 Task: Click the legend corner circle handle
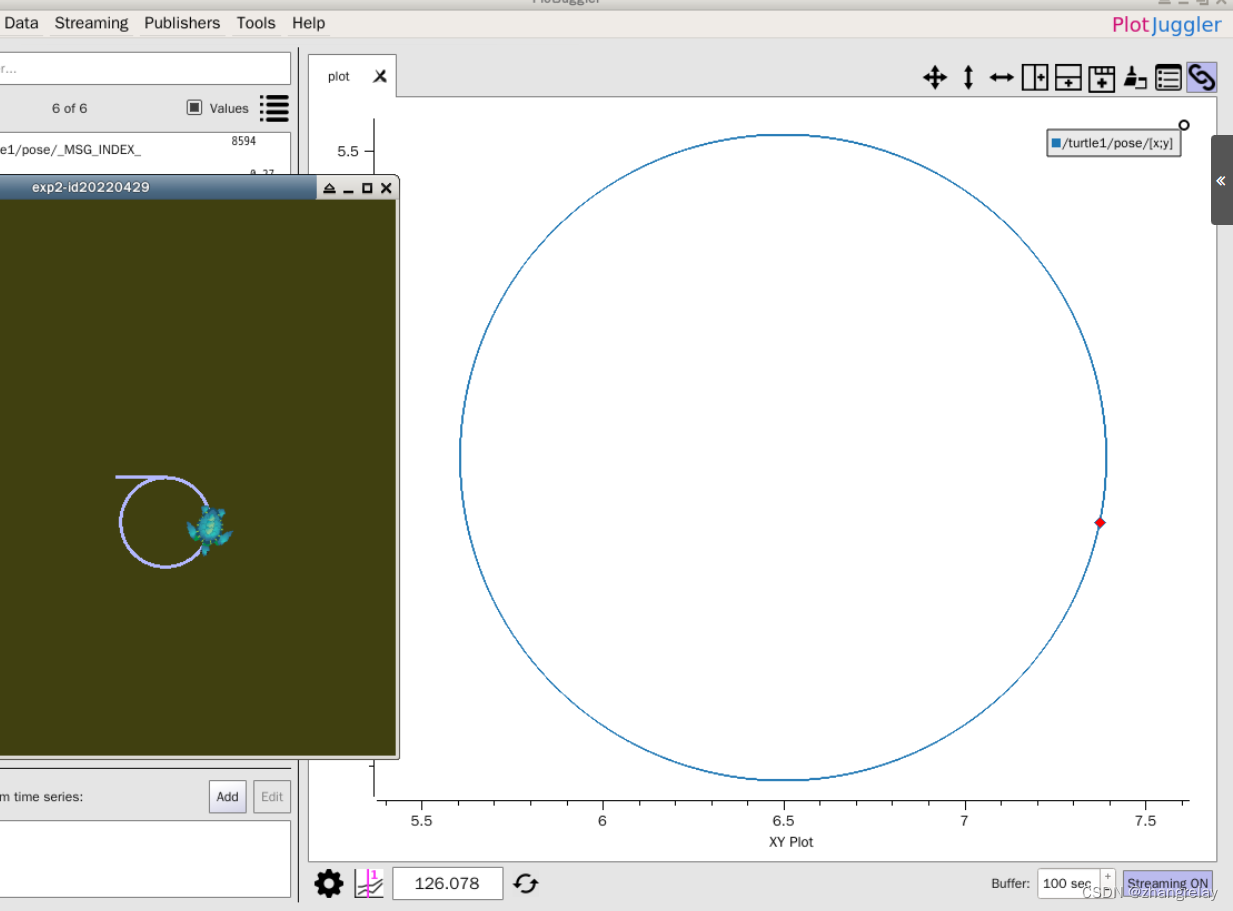pos(1184,125)
